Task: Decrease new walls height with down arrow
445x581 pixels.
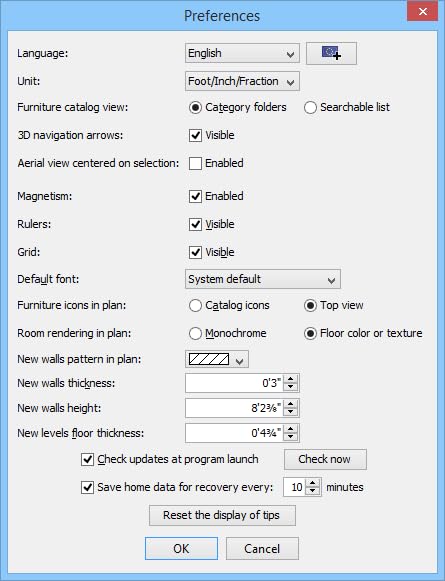Action: point(290,412)
